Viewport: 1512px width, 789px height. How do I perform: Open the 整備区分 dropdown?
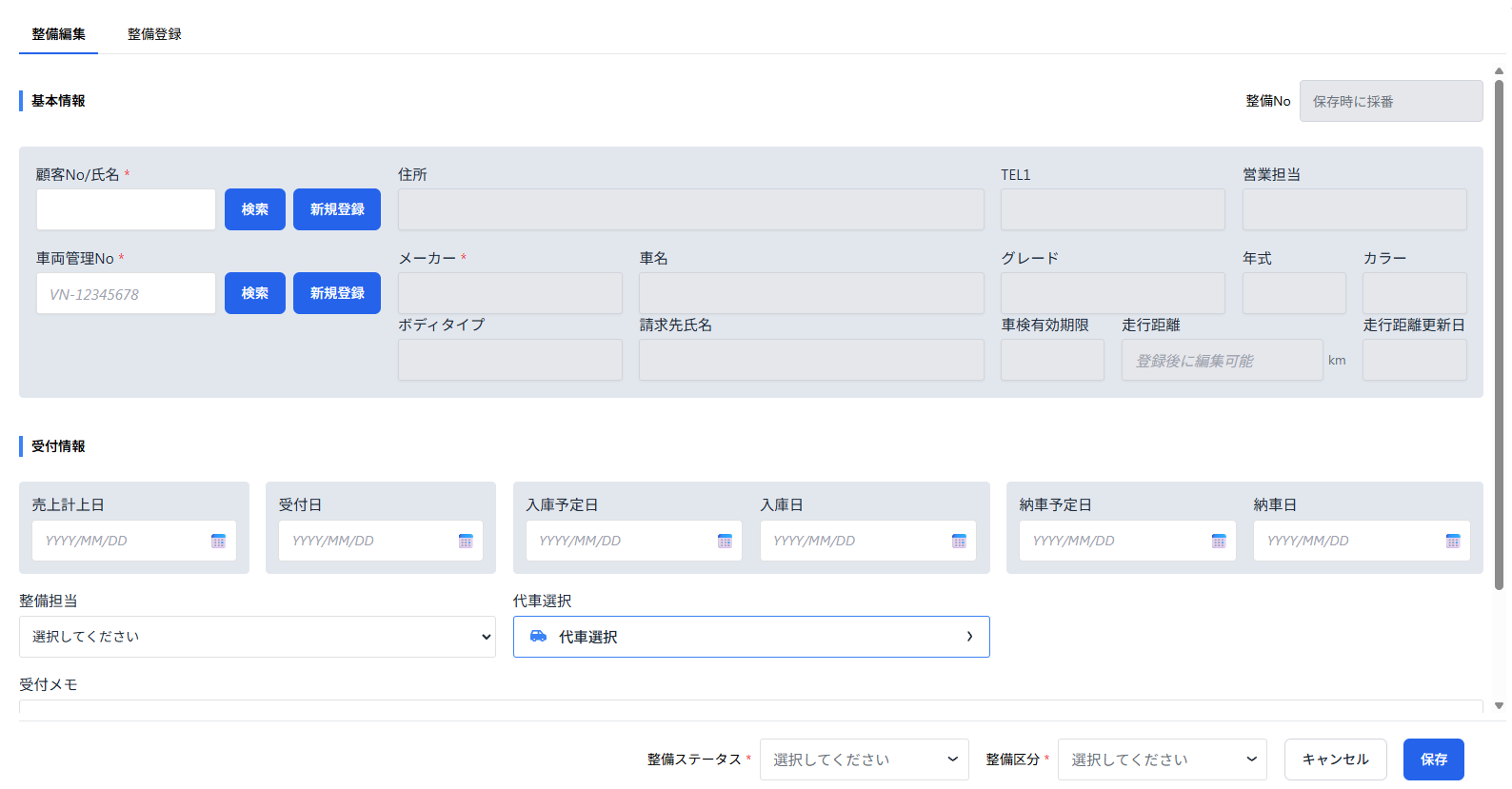1162,759
